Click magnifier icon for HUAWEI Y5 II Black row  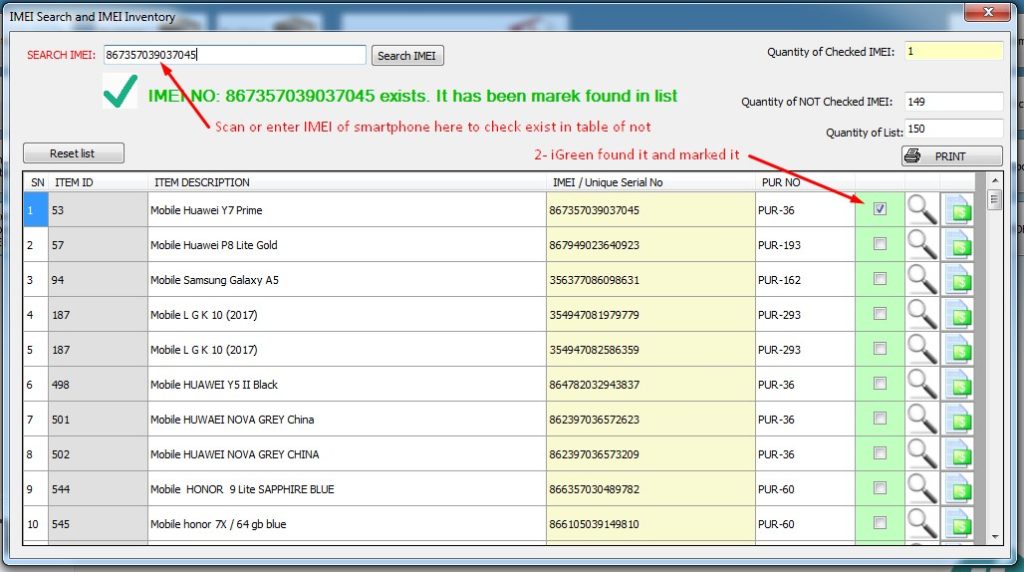pyautogui.click(x=922, y=385)
